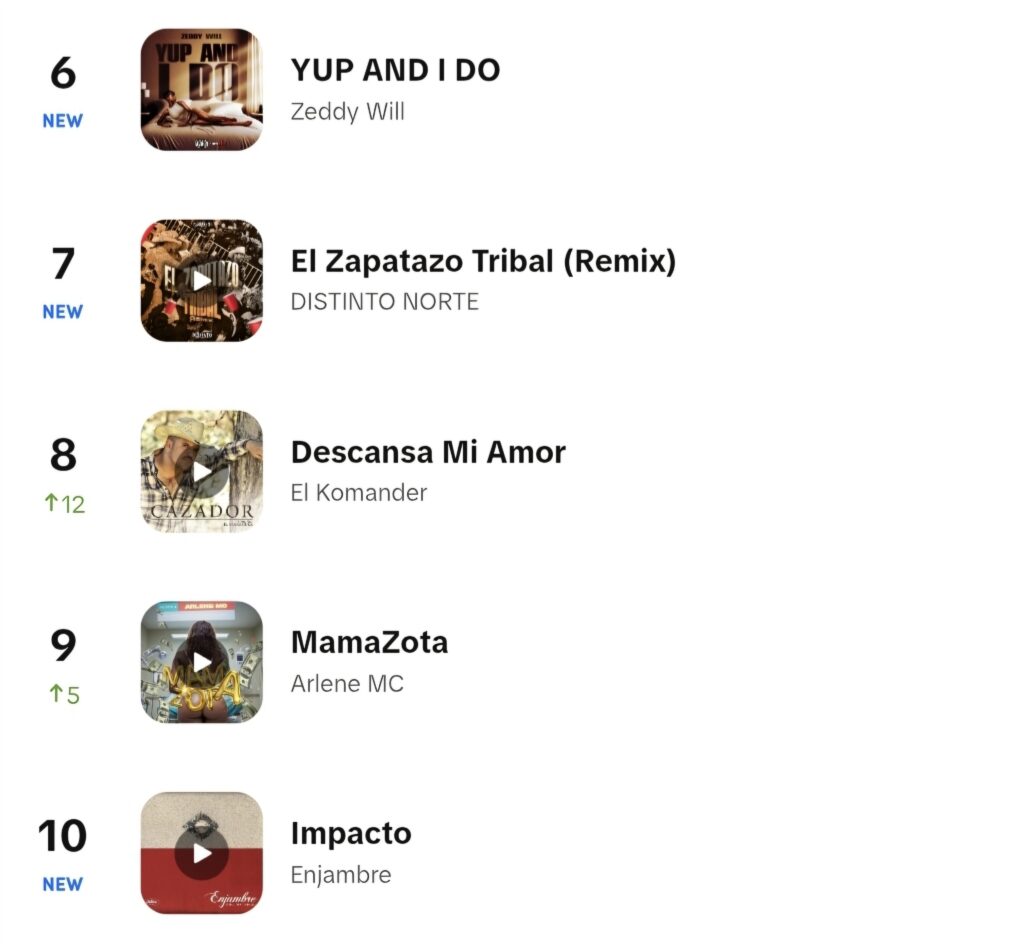Click the NEW badge under rank 6
Screen dimensions: 1024x945
pos(63,121)
